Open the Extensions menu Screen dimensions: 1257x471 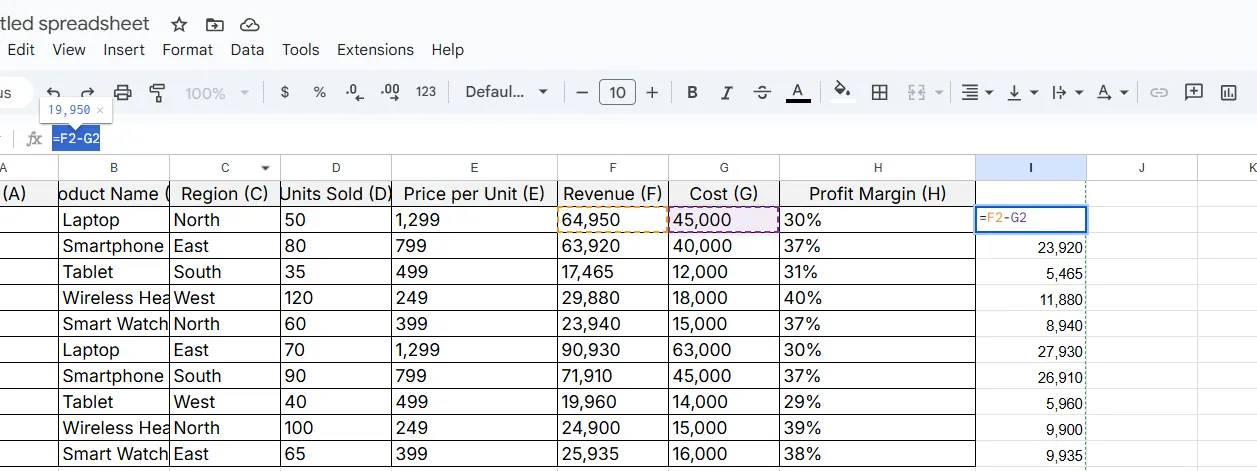pyautogui.click(x=375, y=50)
